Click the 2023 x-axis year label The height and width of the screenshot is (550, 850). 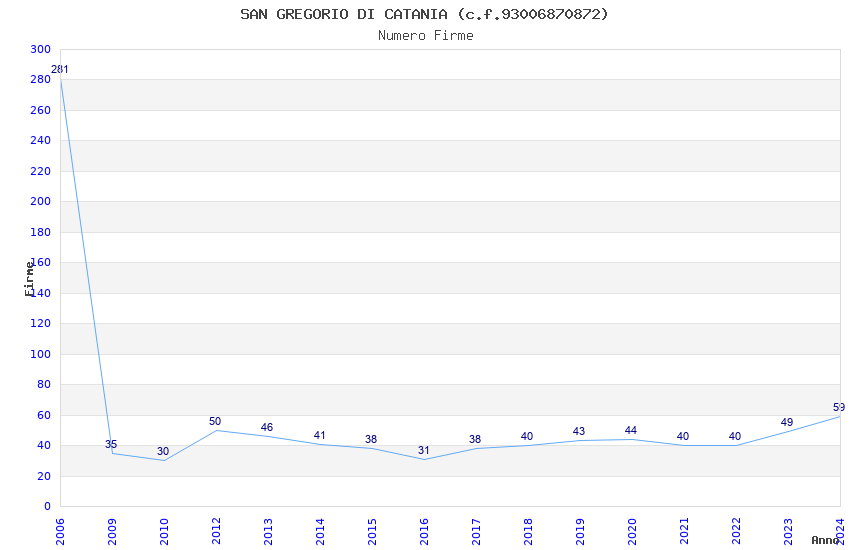(x=789, y=532)
